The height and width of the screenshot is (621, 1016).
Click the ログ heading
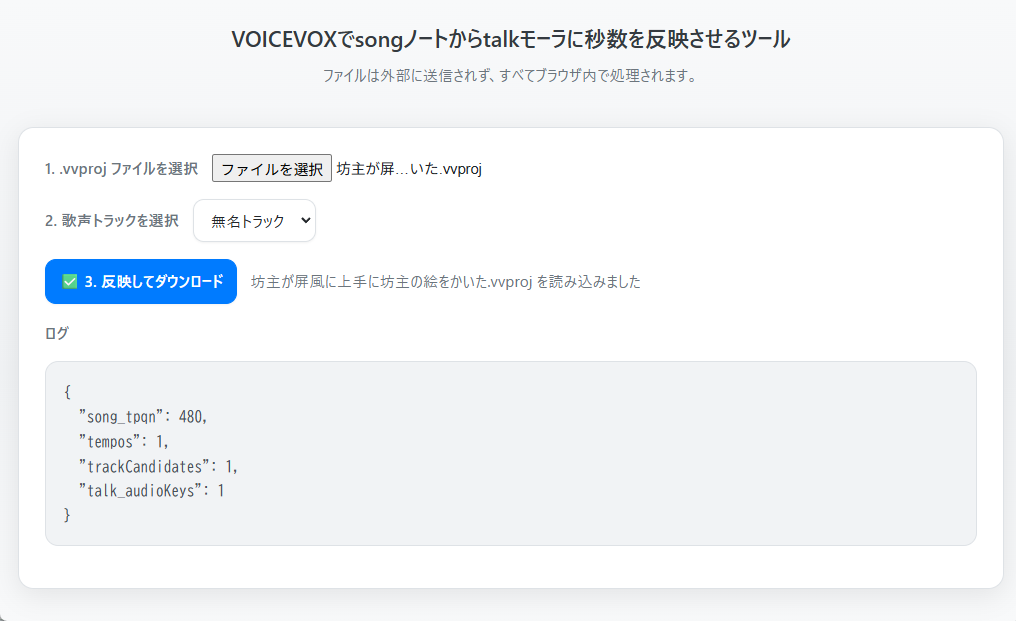pyautogui.click(x=56, y=333)
